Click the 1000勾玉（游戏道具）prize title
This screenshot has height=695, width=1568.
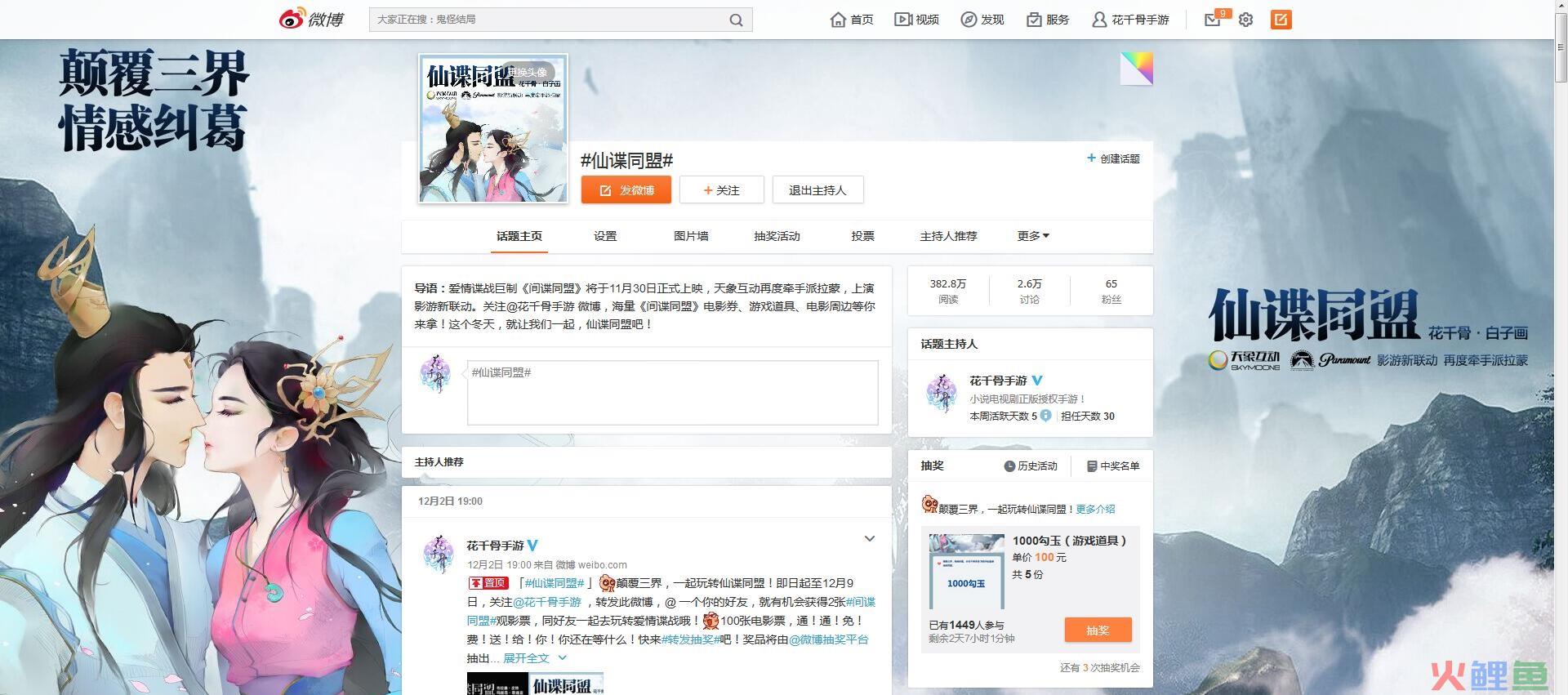pos(1070,541)
